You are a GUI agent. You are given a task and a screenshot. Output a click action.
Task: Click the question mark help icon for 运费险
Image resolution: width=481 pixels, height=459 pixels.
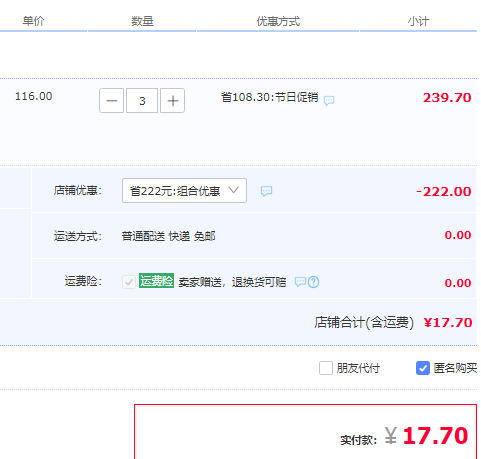pyautogui.click(x=313, y=282)
